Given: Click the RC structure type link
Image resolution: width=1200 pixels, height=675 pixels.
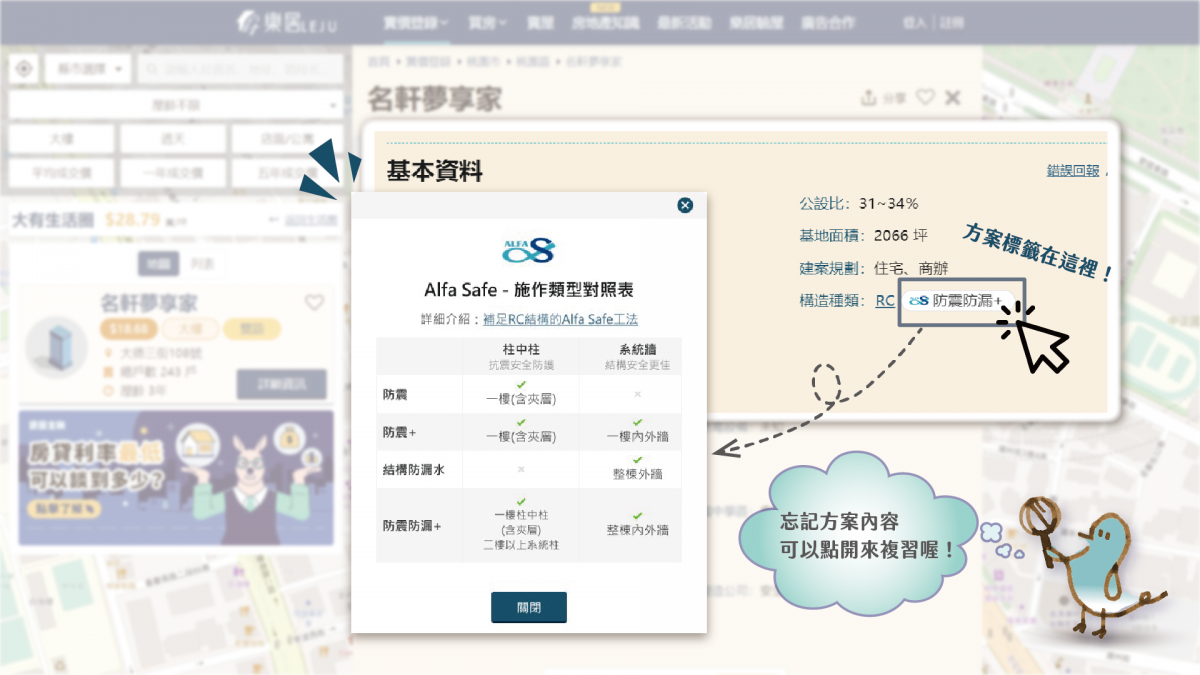Looking at the screenshot, I should coord(885,300).
